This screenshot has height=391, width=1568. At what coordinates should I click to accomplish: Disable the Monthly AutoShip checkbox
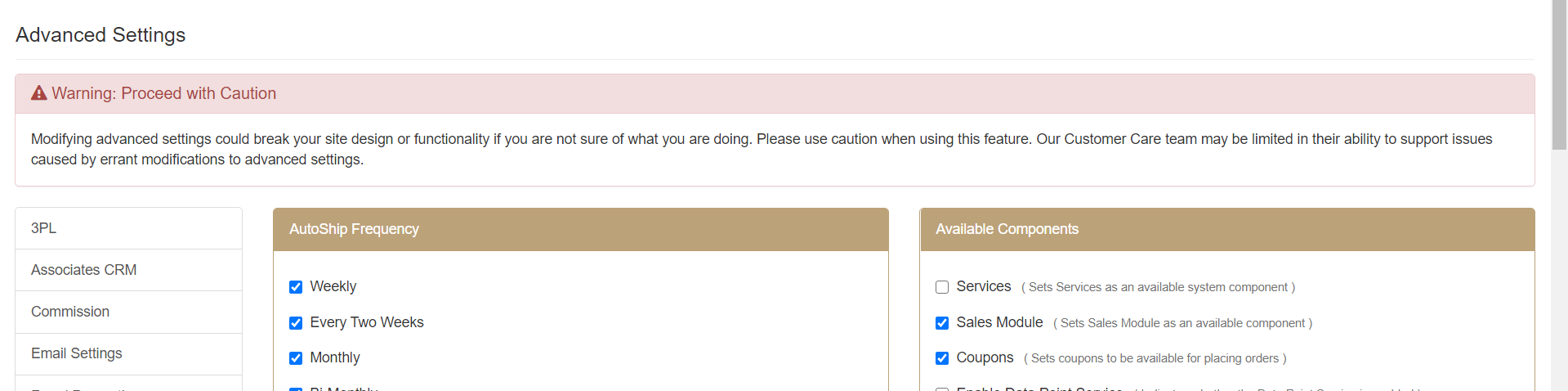296,358
